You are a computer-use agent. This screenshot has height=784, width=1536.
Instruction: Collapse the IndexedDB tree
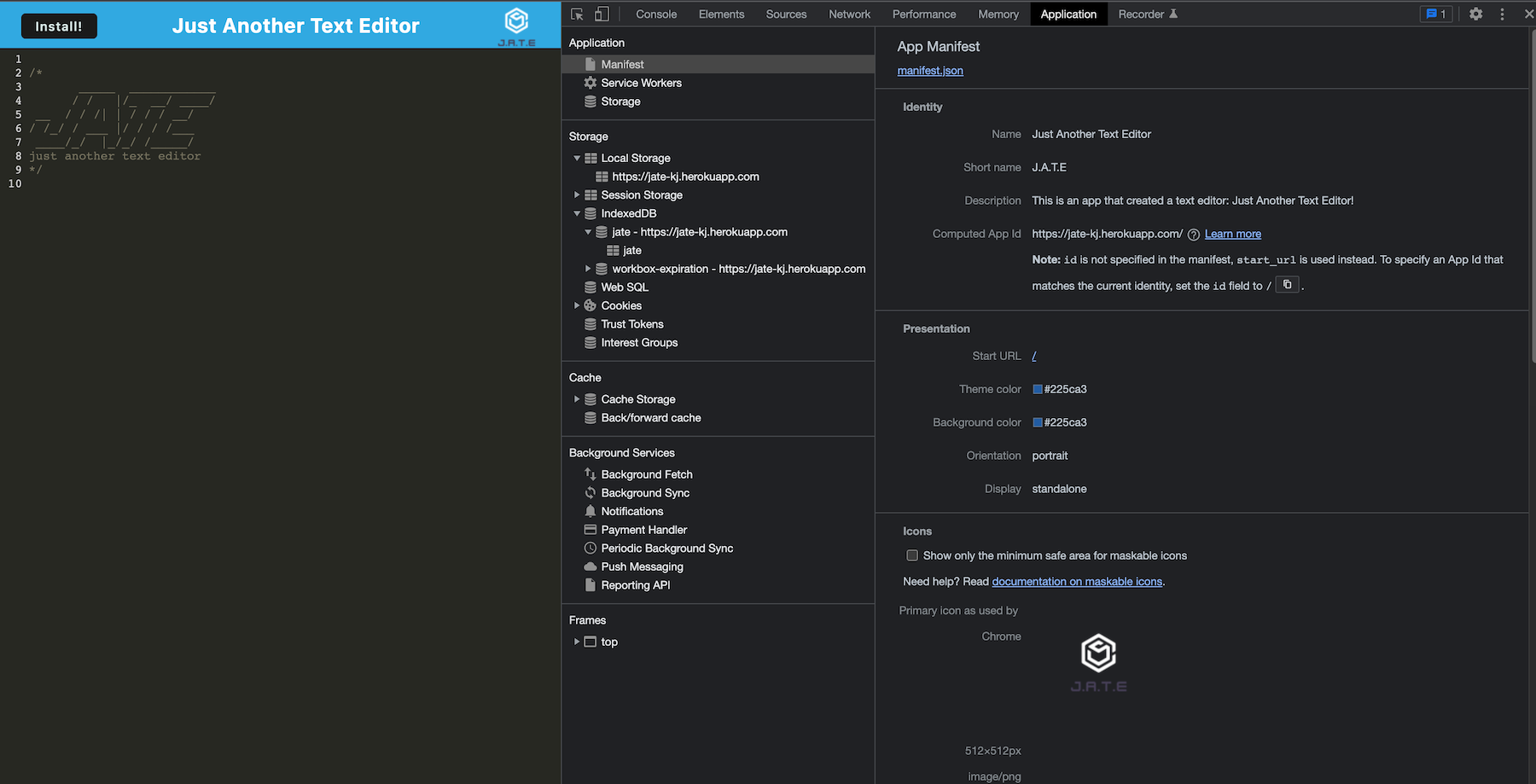pos(577,213)
